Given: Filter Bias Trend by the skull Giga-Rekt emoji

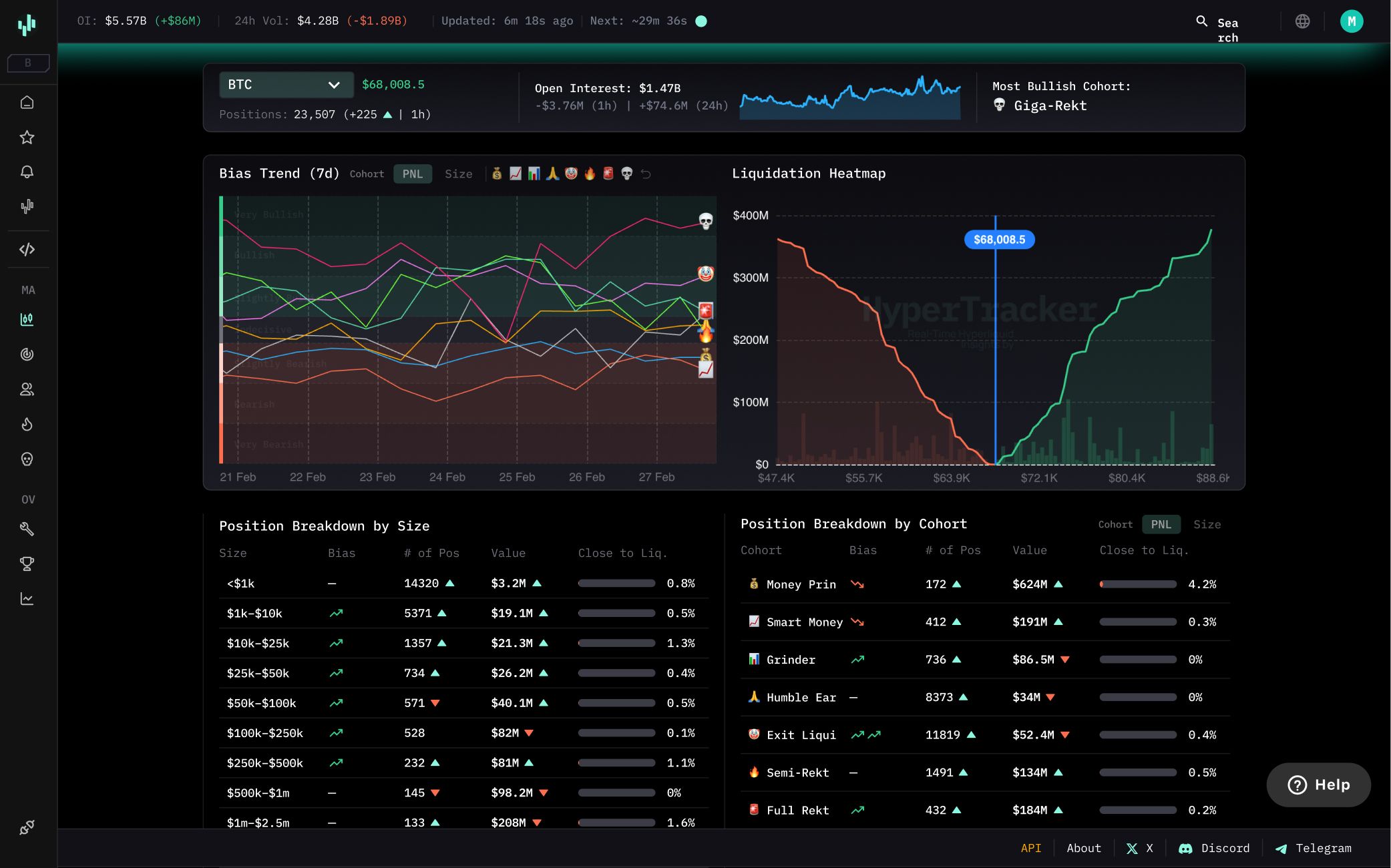Looking at the screenshot, I should pos(626,174).
